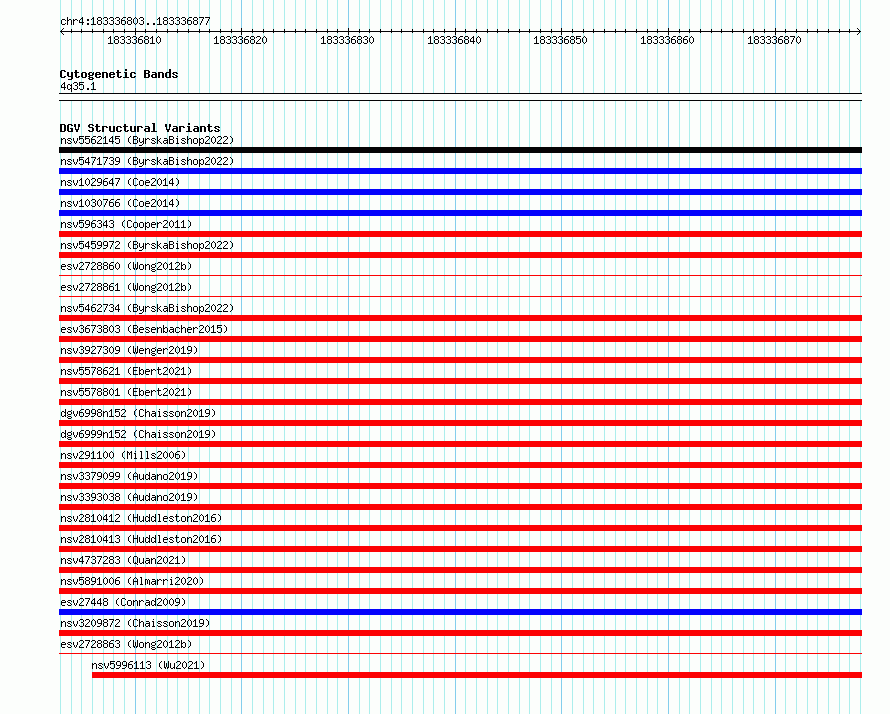Open nsv291100 (Mills2006) variant
Viewport: 890px width, 714px height.
pos(123,455)
